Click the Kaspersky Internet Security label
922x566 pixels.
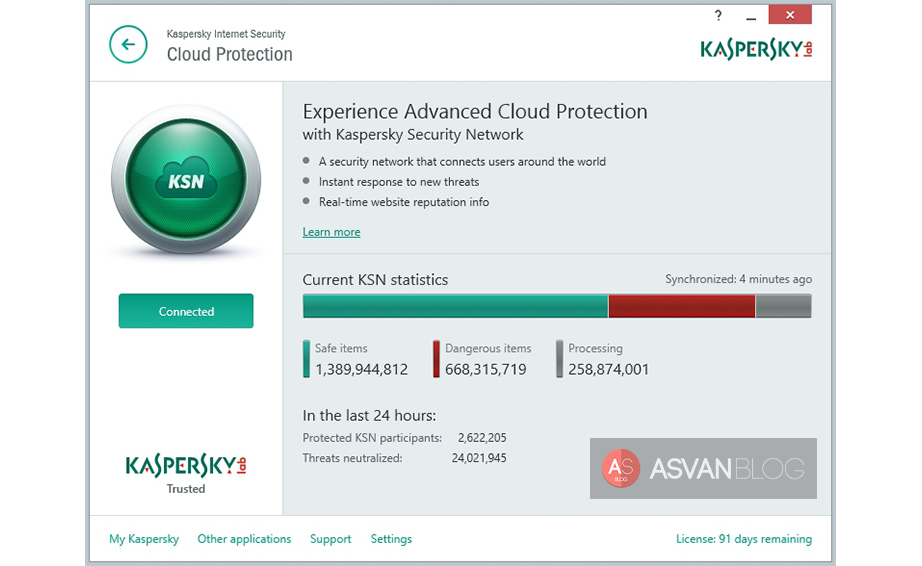coord(226,34)
